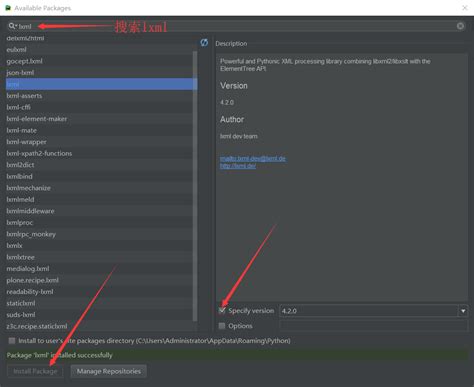Image resolution: width=474 pixels, height=387 pixels.
Task: Reload the package list with refresh icon
Action: pos(204,43)
